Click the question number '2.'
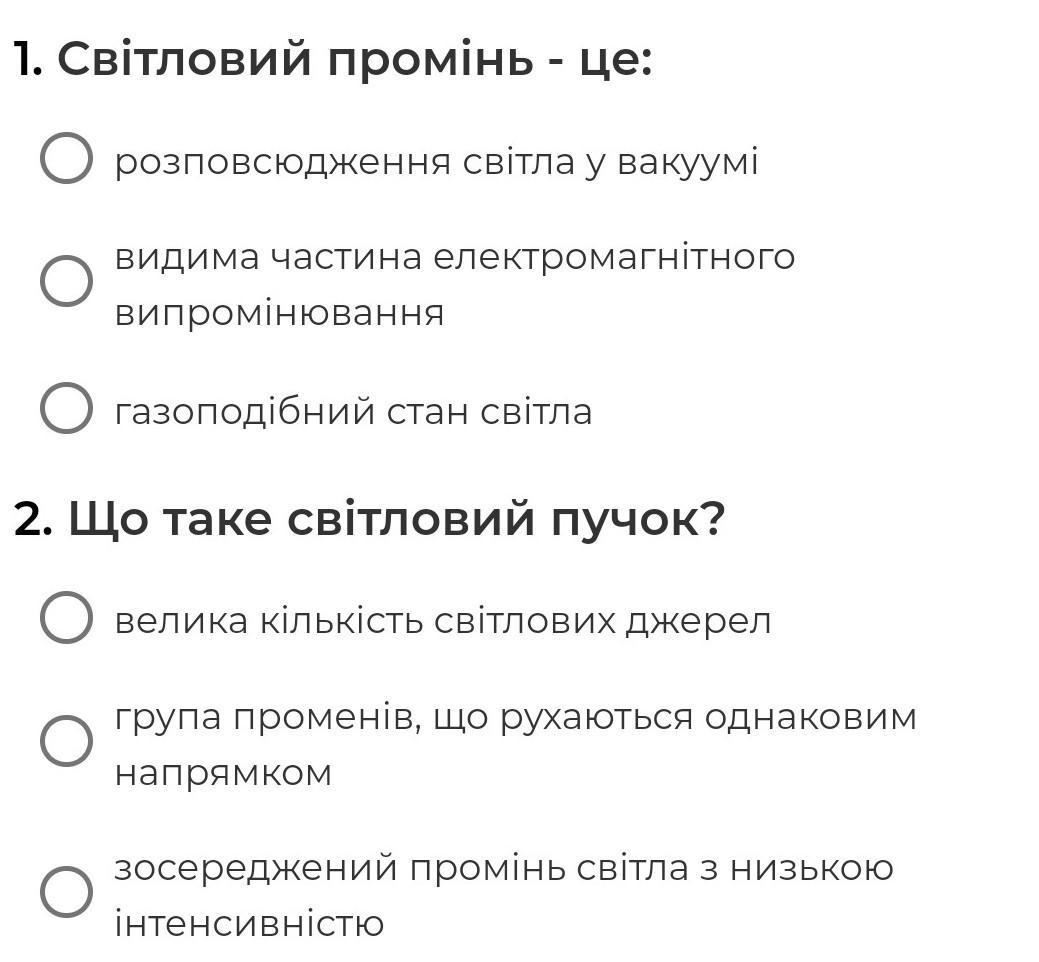This screenshot has height=962, width=1039. click(33, 519)
